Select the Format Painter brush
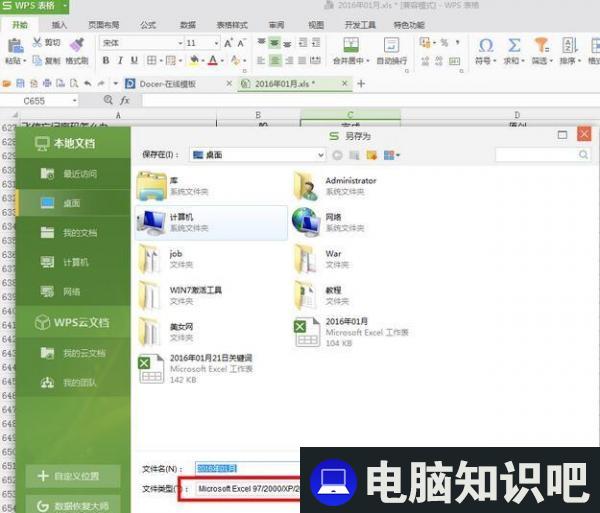Viewport: 600px width, 513px height. pyautogui.click(x=77, y=45)
